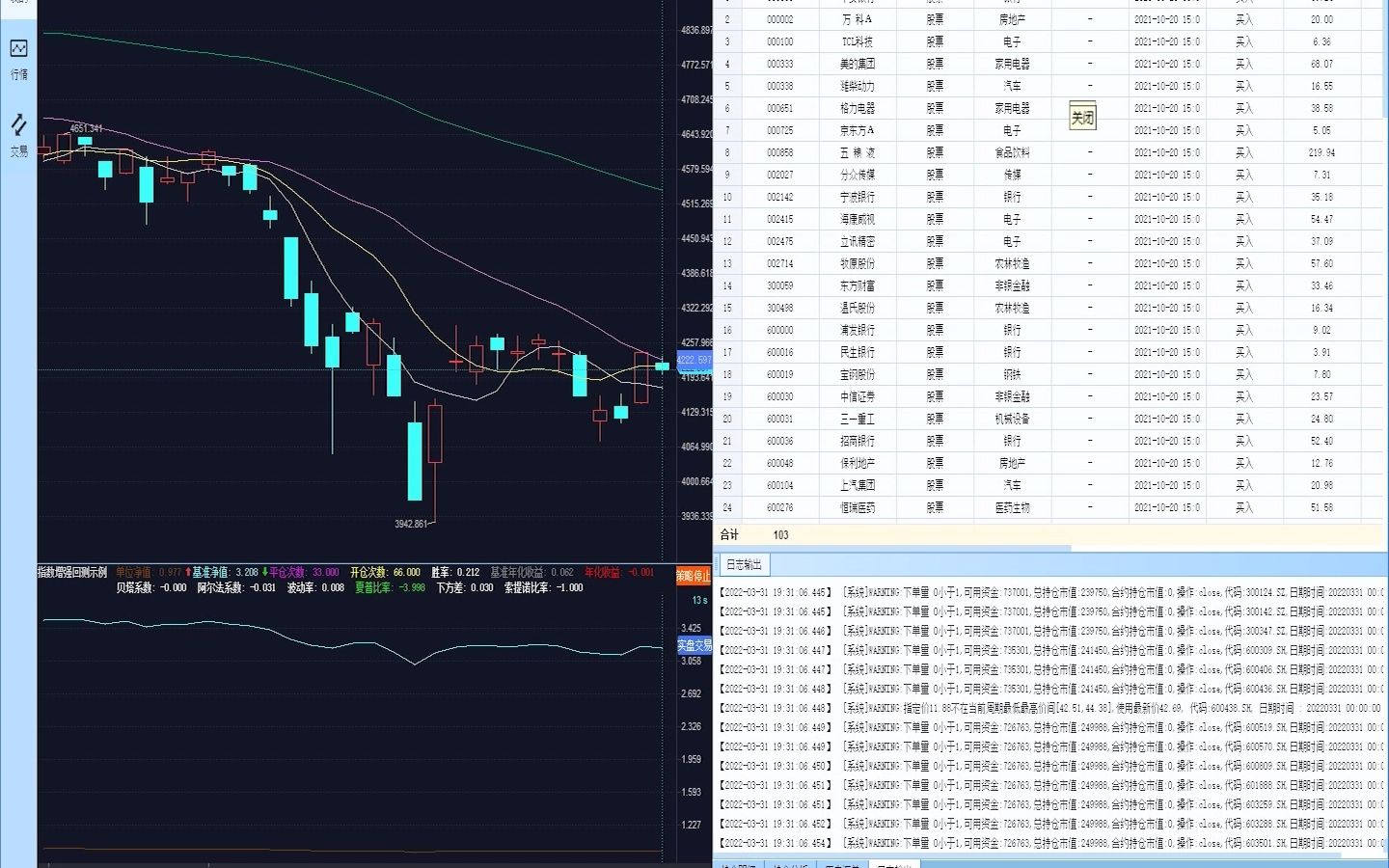The image size is (1389, 868).
Task: Click row number 24 header
Action: (727, 507)
